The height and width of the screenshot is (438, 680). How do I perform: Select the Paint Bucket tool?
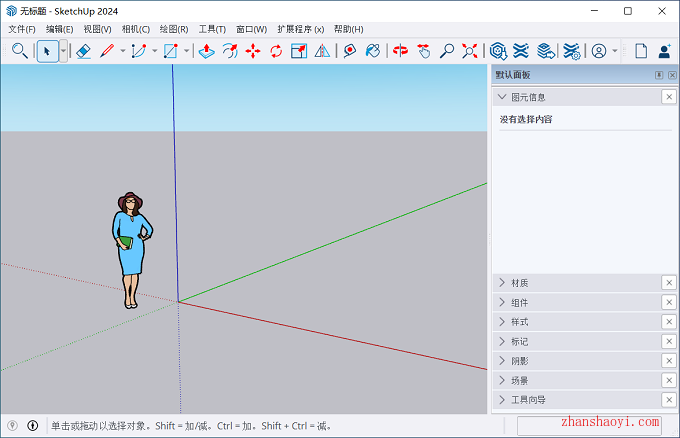(x=373, y=51)
